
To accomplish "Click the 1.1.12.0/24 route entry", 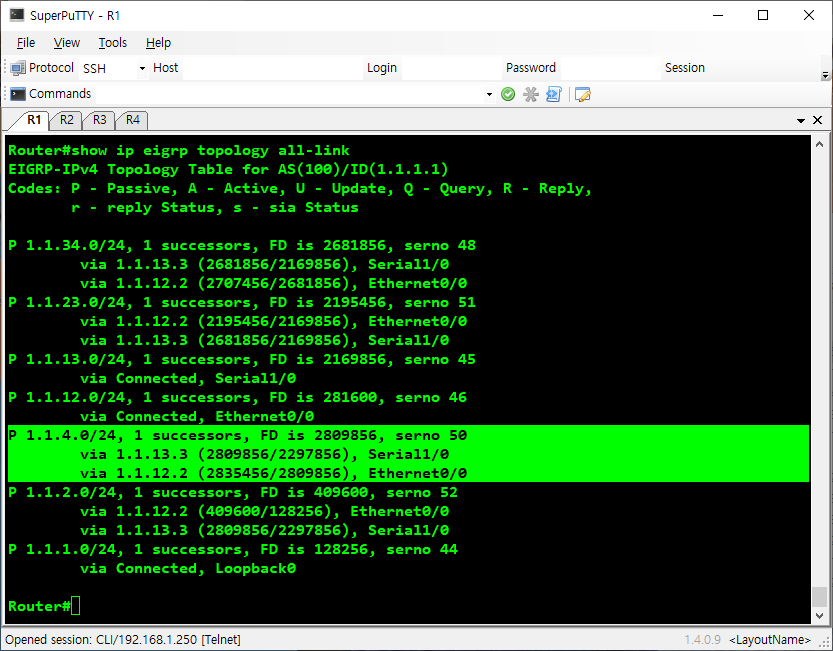I will [x=237, y=398].
